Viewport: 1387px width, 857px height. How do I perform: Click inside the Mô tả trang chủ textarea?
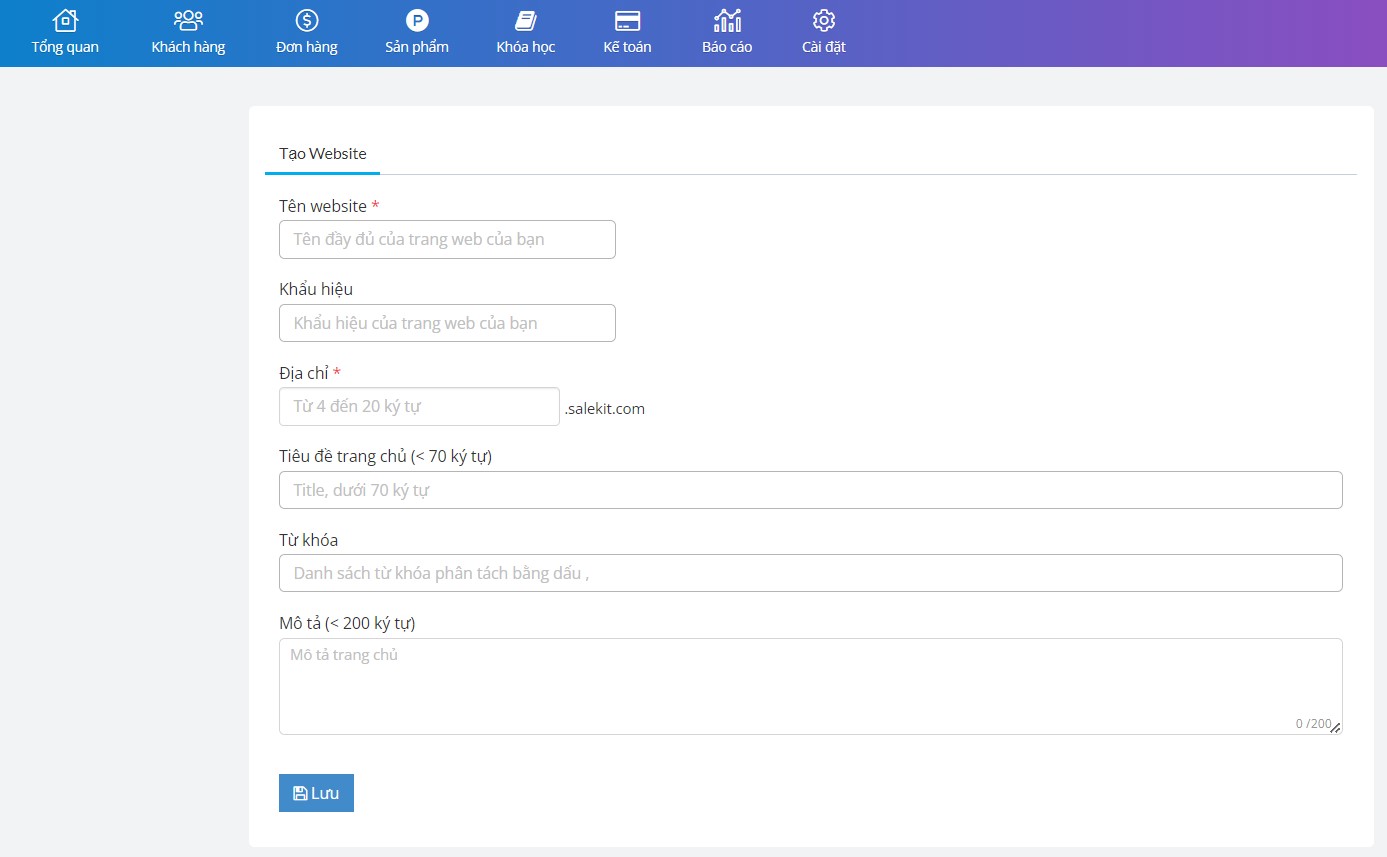(810, 686)
